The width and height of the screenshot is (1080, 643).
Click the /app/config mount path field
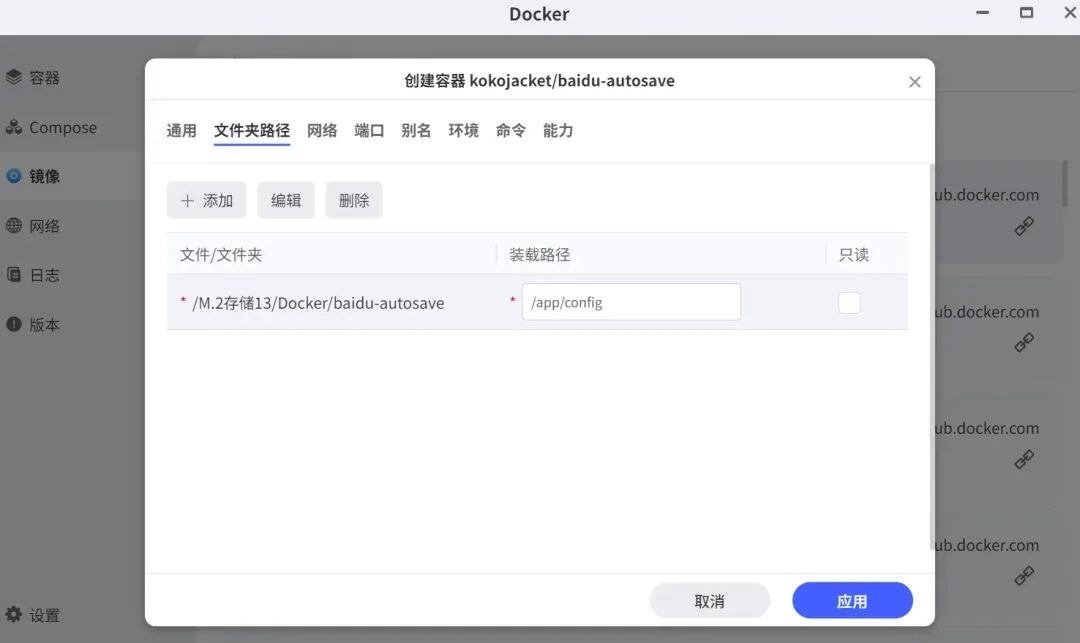point(630,302)
